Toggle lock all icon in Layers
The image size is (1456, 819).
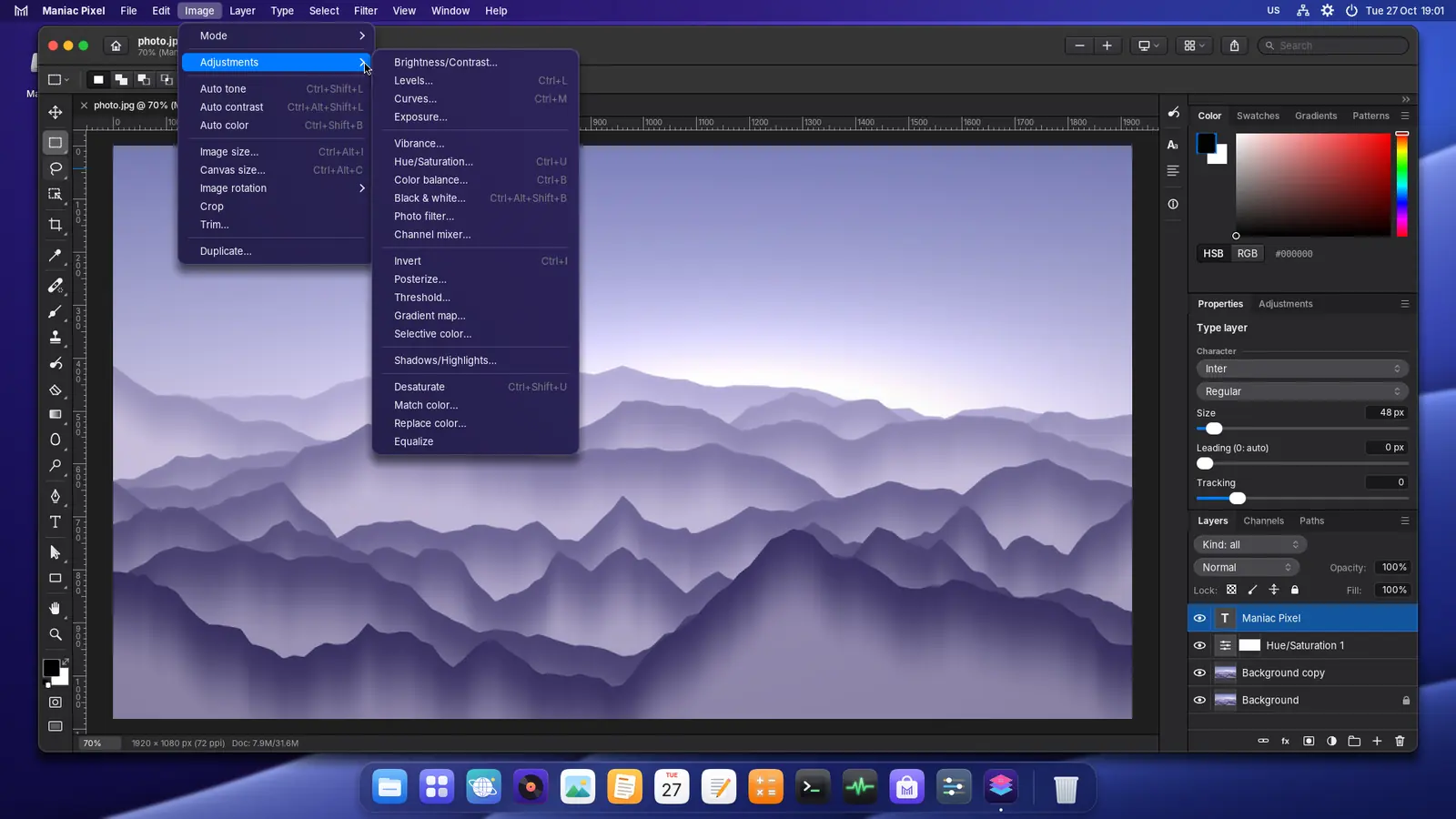(1295, 590)
